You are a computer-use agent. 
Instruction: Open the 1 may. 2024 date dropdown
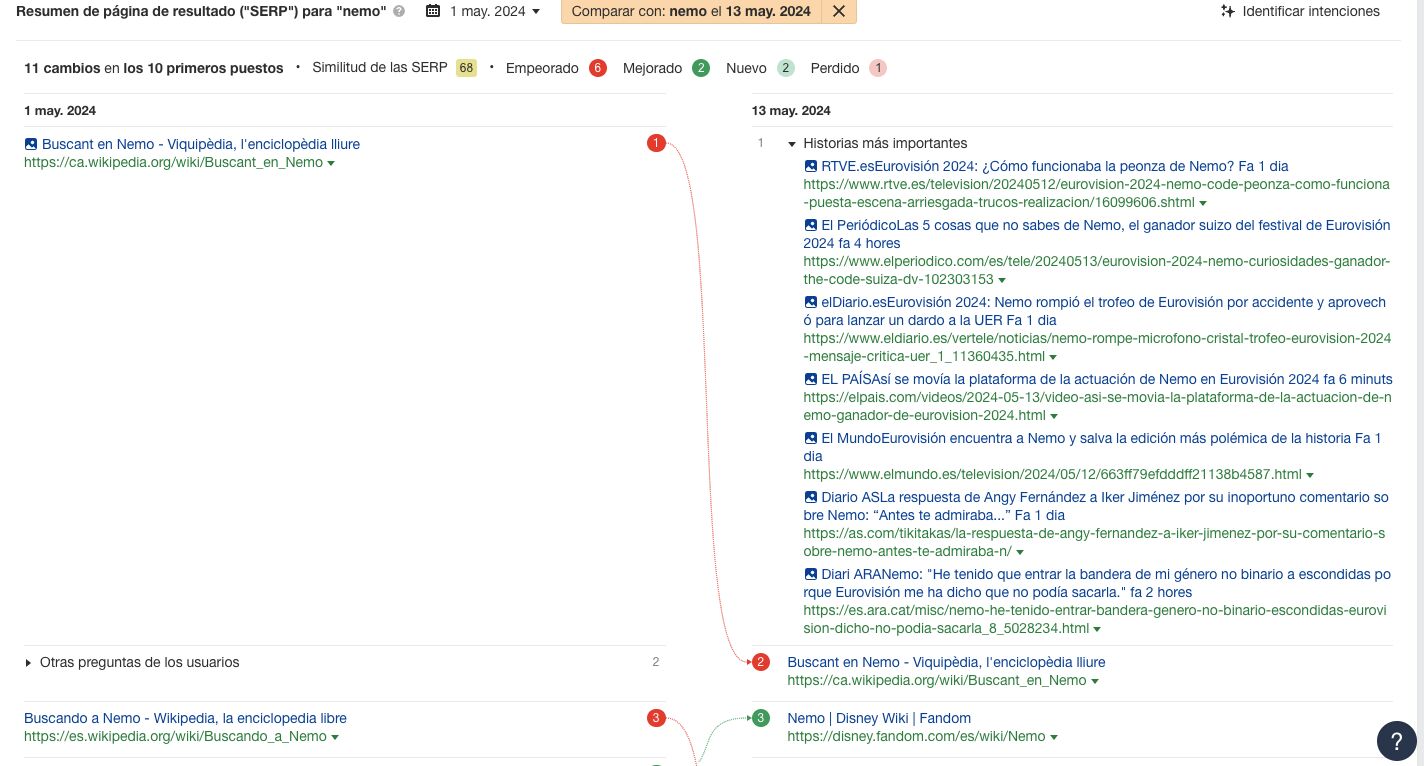tap(494, 11)
